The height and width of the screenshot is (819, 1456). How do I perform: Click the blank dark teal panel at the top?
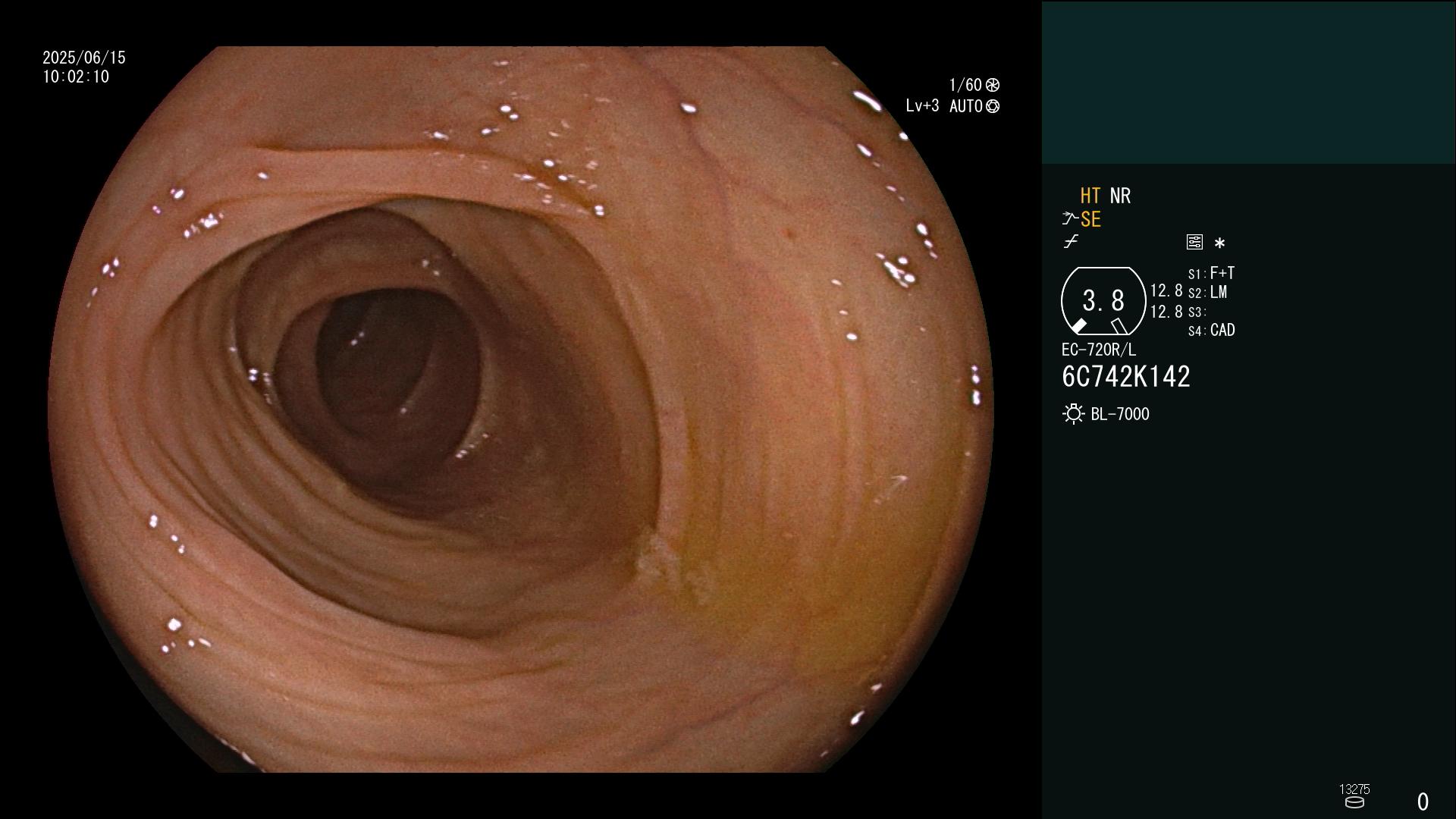[x=1248, y=82]
